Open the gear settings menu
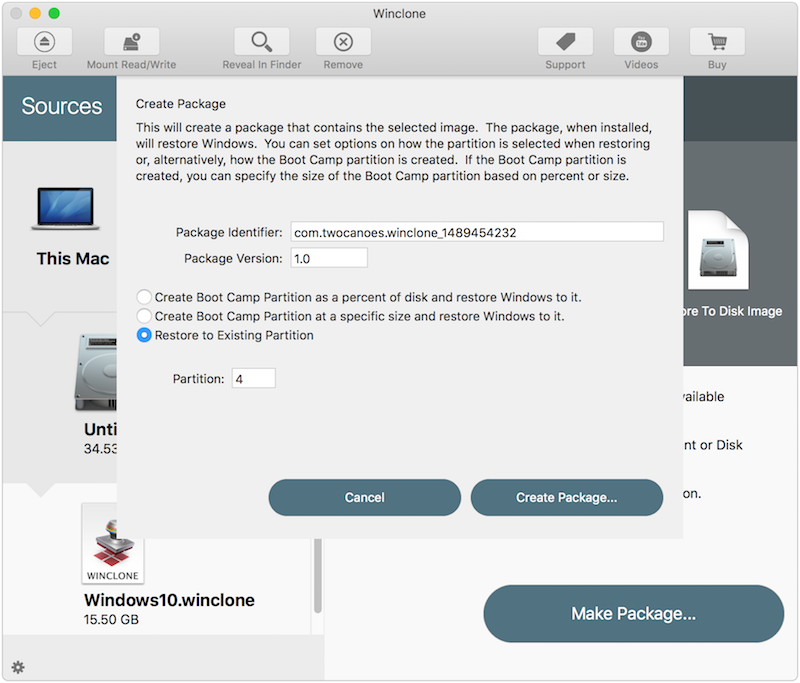Viewport: 800px width, 683px height. (x=18, y=667)
